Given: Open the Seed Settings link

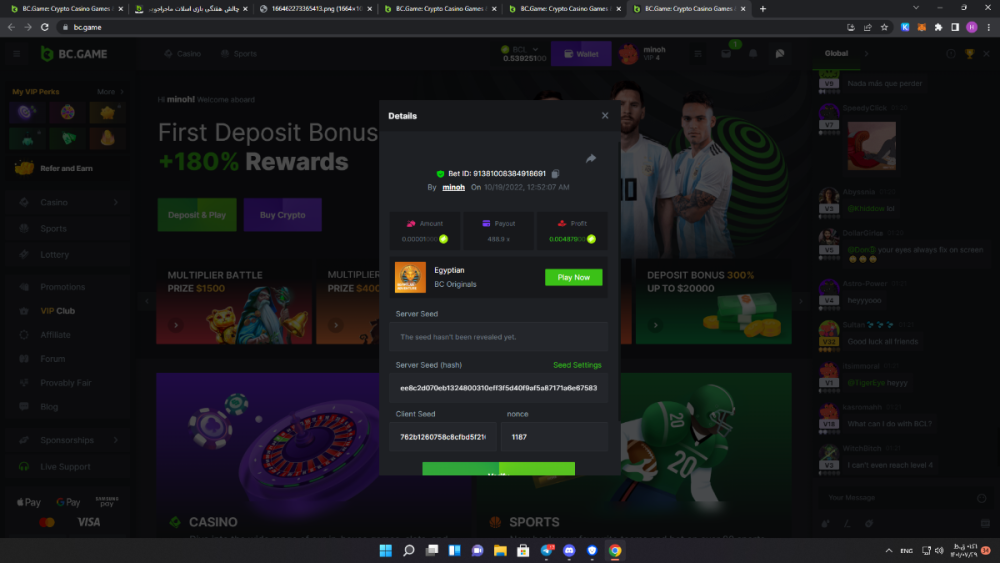Looking at the screenshot, I should [x=577, y=365].
